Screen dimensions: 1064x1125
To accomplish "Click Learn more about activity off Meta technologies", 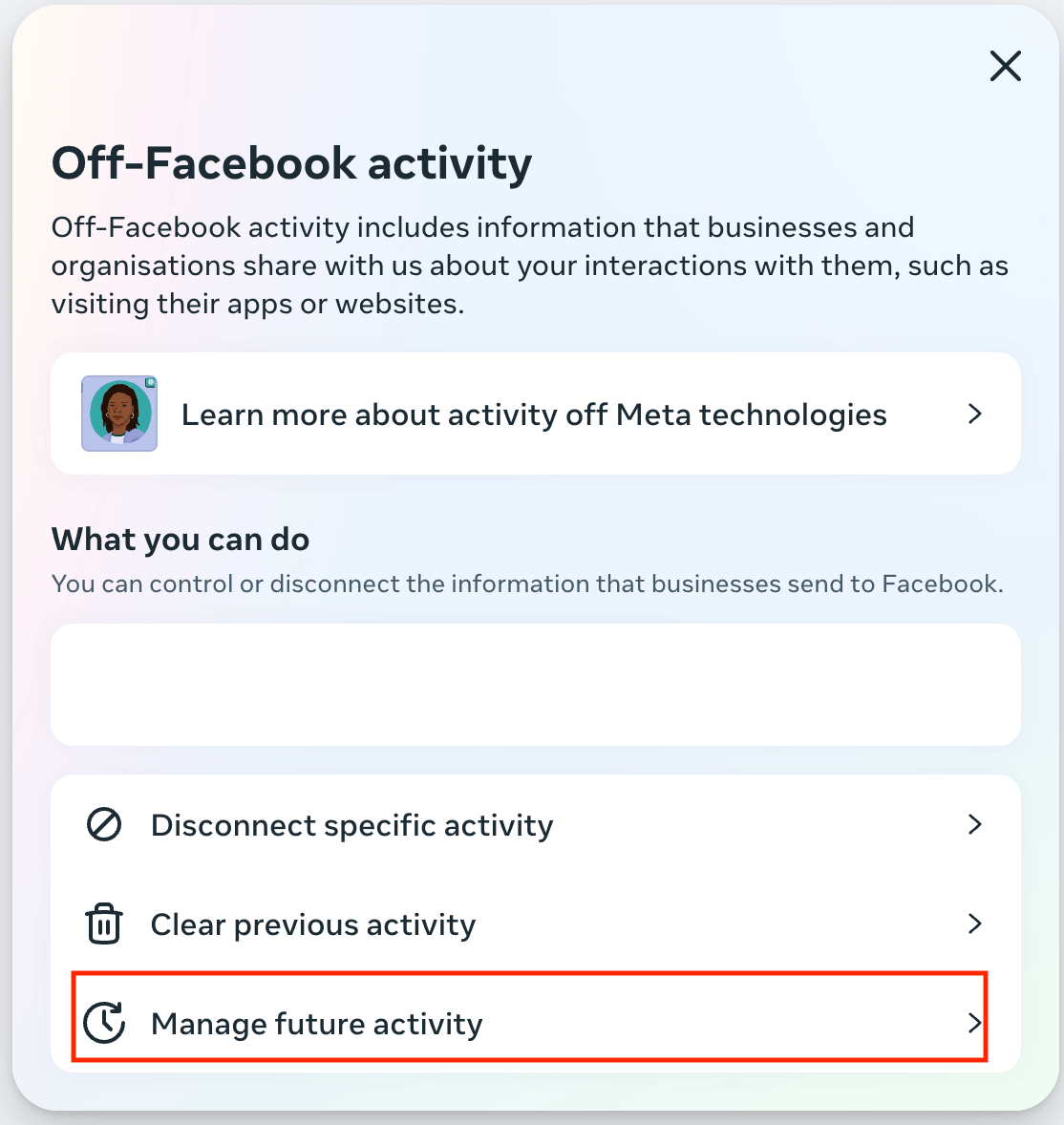I will click(x=535, y=414).
